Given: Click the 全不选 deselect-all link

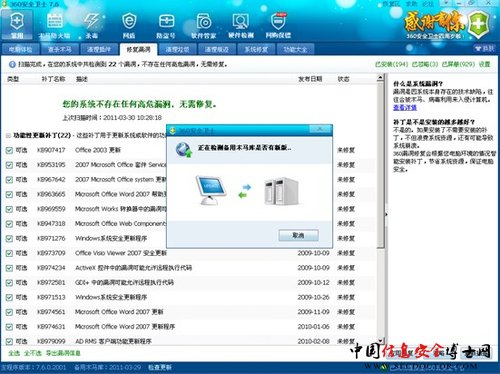Looking at the screenshot, I should pos(33,353).
